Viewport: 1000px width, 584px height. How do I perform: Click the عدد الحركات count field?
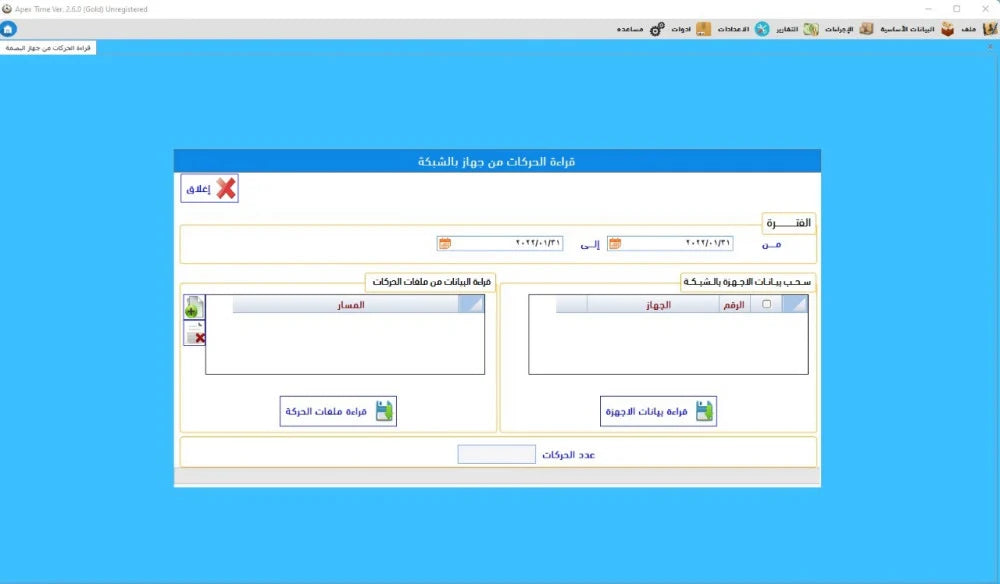coord(496,454)
